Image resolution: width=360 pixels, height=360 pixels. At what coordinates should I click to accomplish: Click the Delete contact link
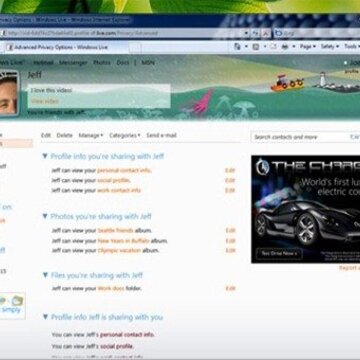coord(64,135)
